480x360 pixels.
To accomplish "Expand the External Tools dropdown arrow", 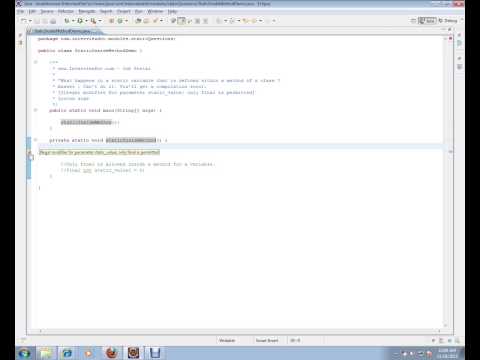I will (x=100, y=21).
